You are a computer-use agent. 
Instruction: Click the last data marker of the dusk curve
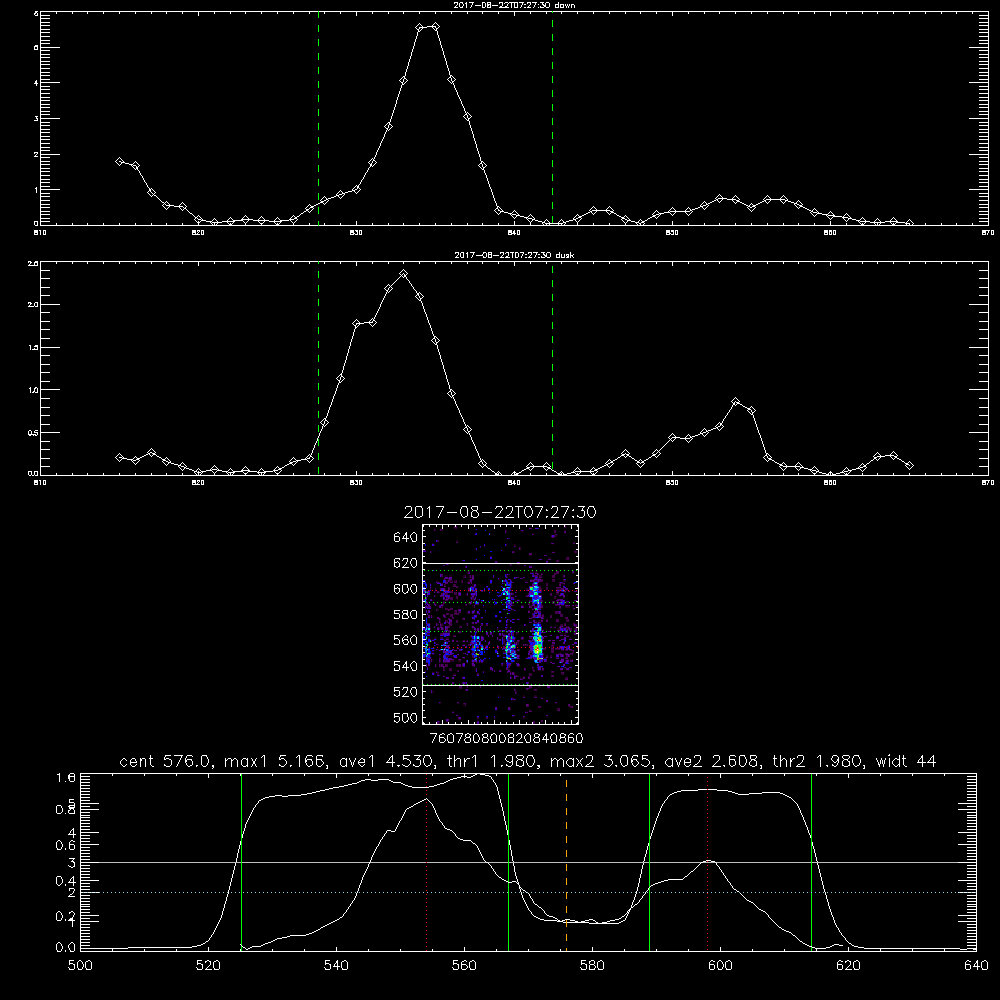(909, 466)
